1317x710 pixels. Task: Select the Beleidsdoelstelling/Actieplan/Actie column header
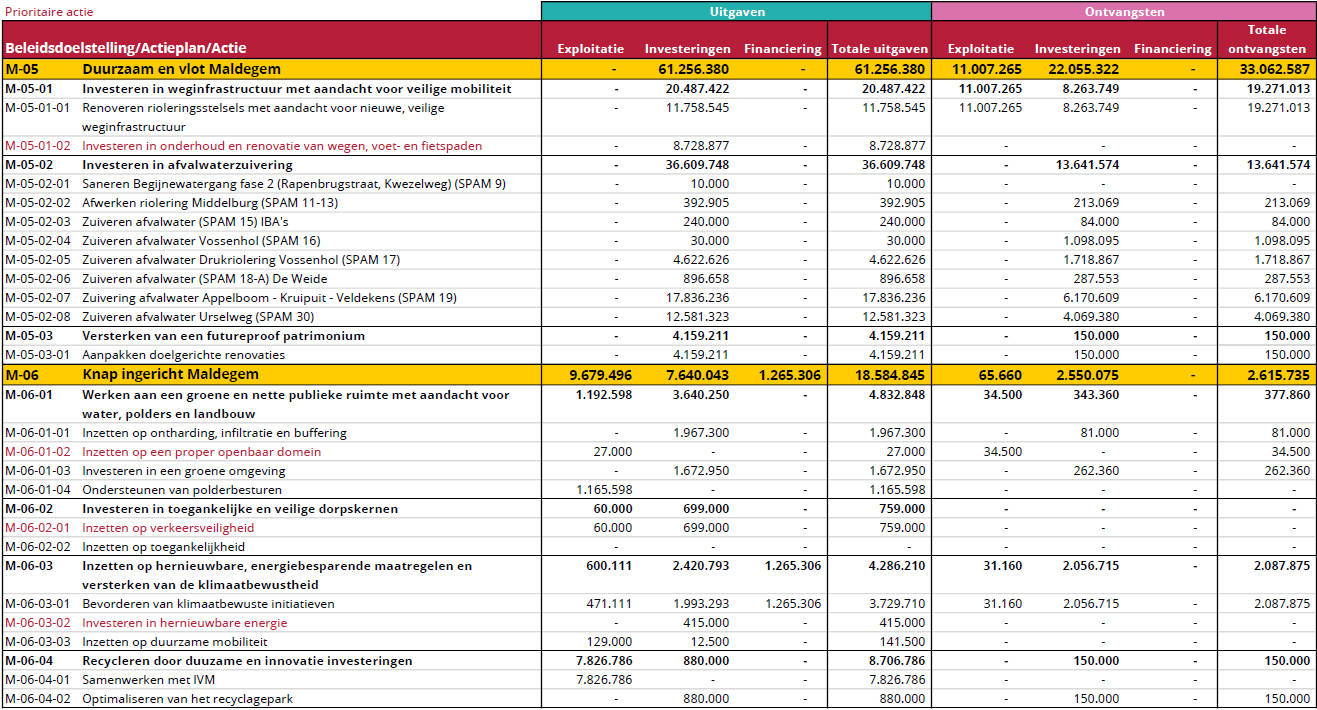(x=125, y=48)
